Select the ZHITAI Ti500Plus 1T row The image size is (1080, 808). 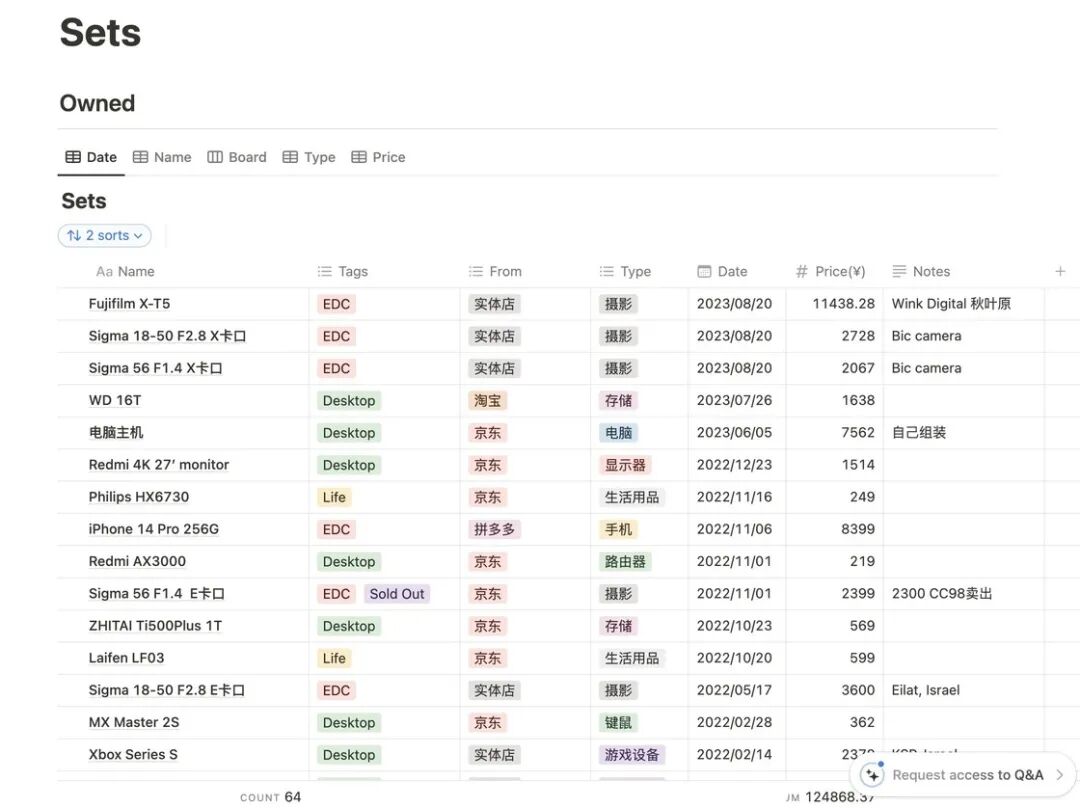pos(156,625)
